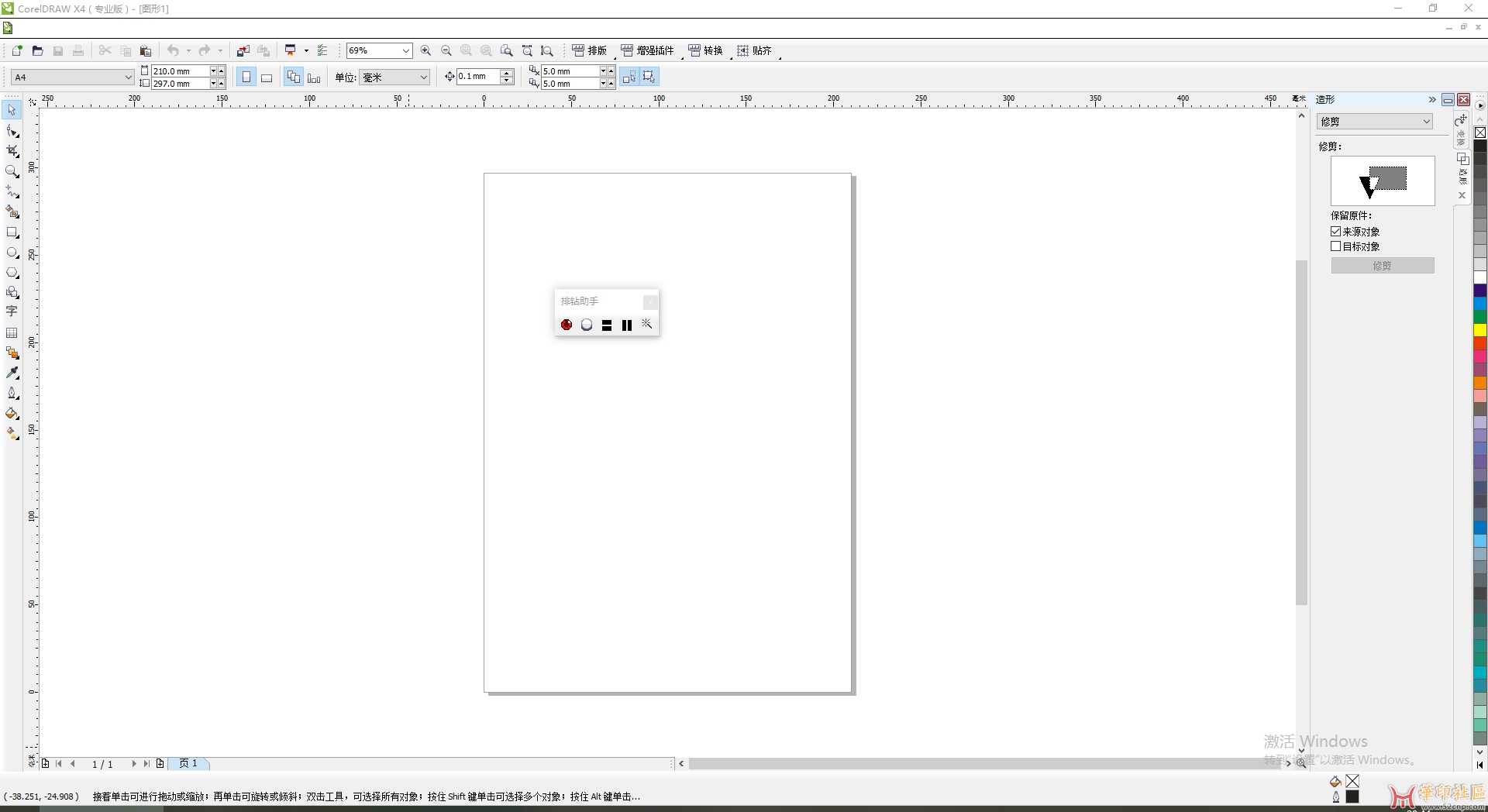Viewport: 1488px width, 812px height.
Task: Click horizontal bars icon in 排钻助手
Action: point(607,325)
